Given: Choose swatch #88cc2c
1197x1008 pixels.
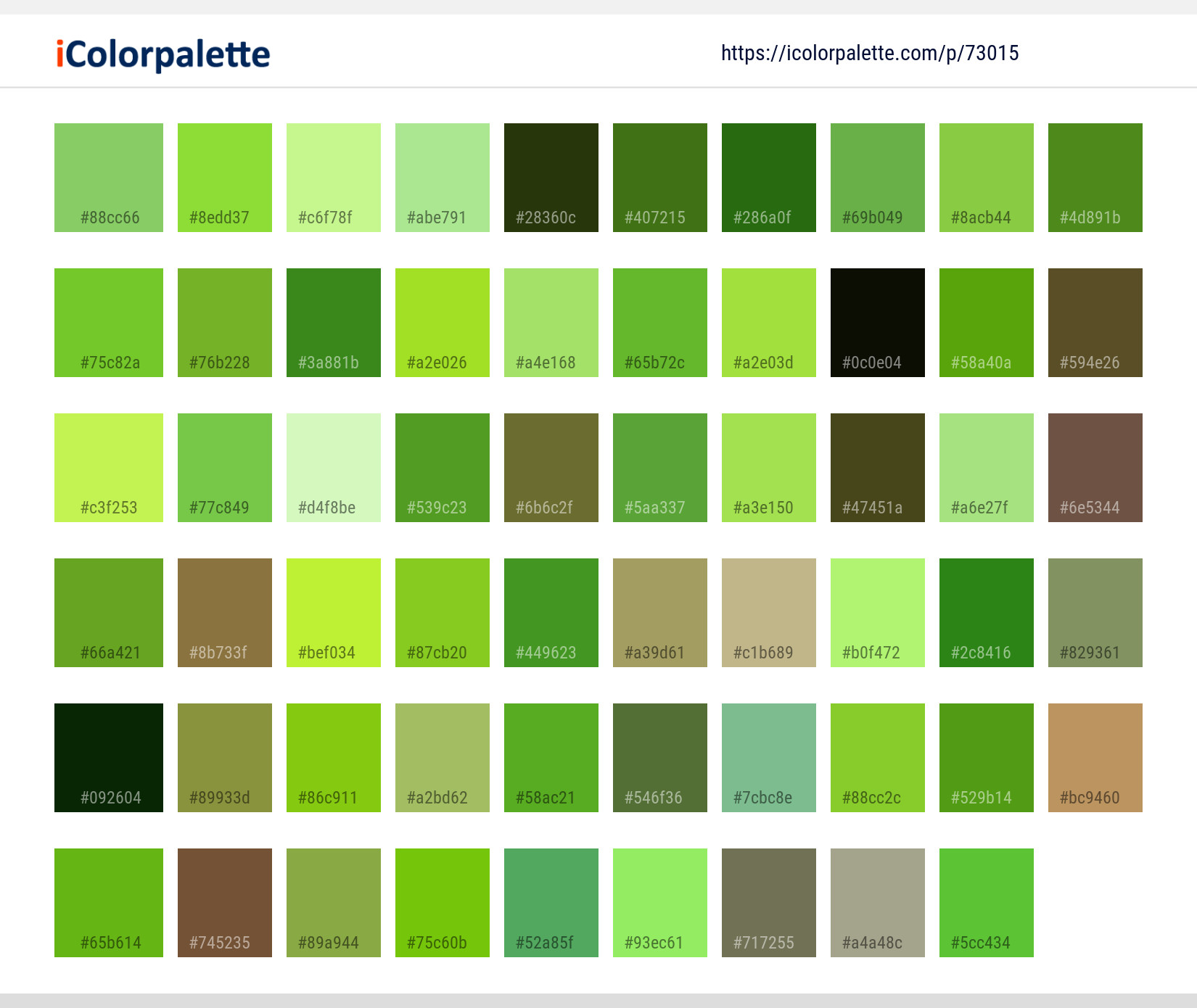Looking at the screenshot, I should click(878, 758).
